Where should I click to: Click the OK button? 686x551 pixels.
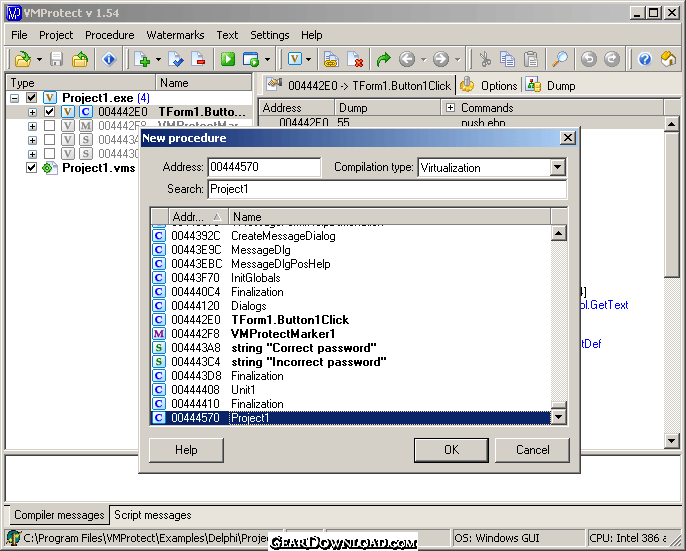point(451,450)
